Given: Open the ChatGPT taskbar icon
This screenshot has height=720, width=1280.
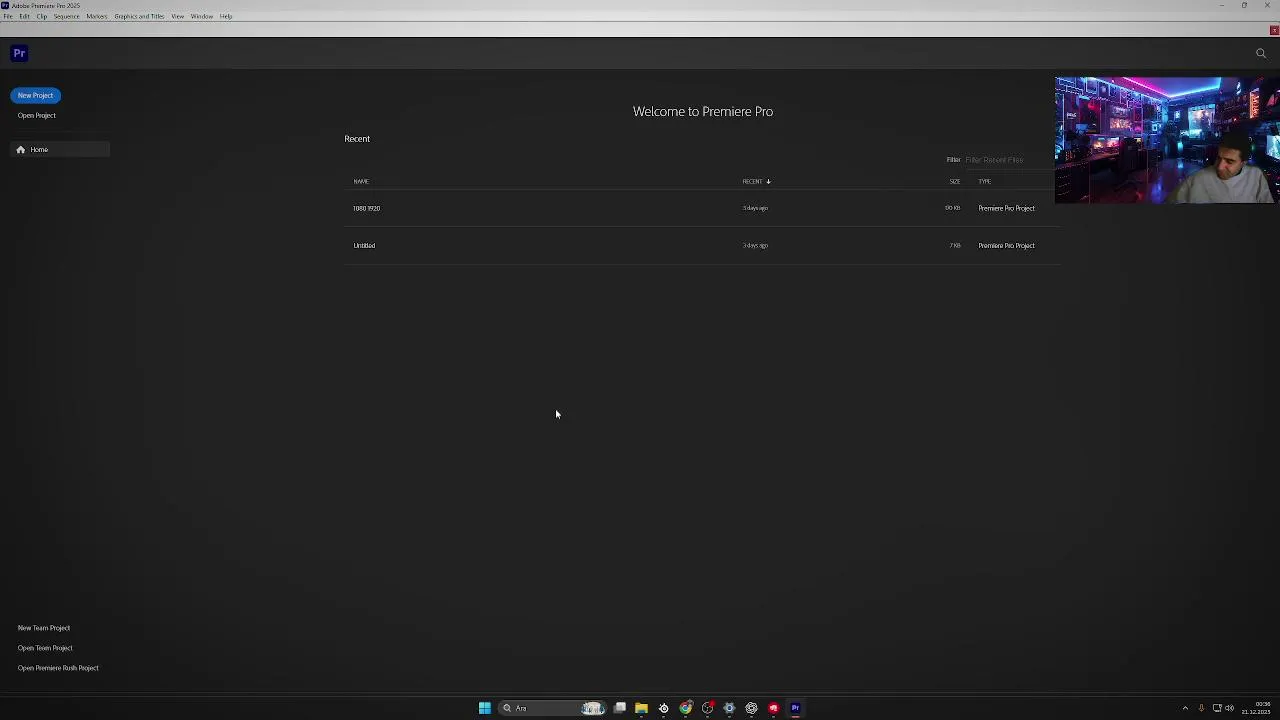Looking at the screenshot, I should click(x=751, y=708).
